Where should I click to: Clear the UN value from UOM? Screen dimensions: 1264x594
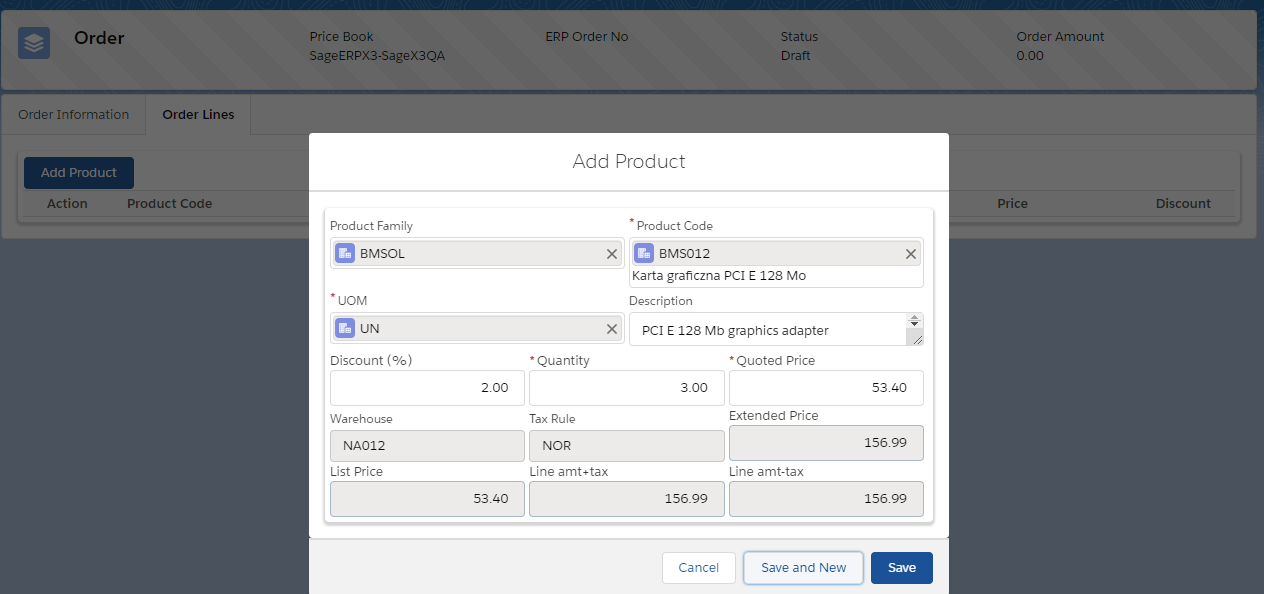[x=612, y=328]
